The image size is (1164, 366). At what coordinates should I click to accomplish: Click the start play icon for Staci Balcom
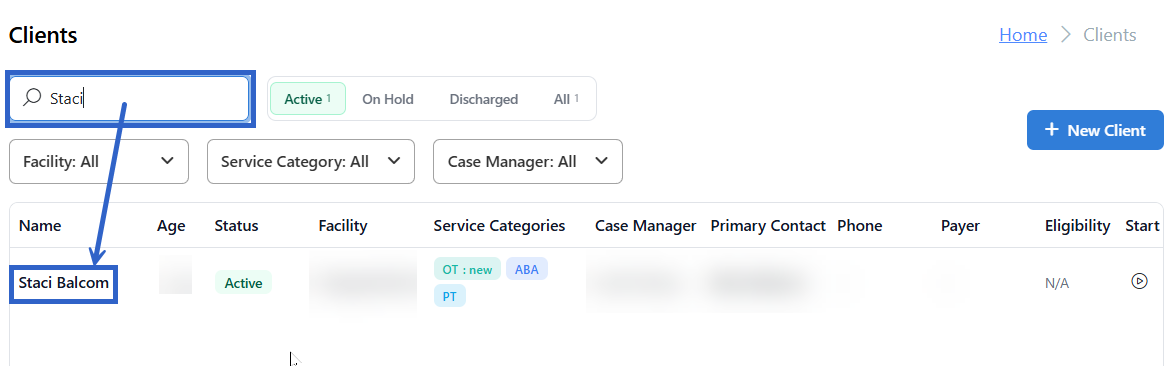(1139, 281)
